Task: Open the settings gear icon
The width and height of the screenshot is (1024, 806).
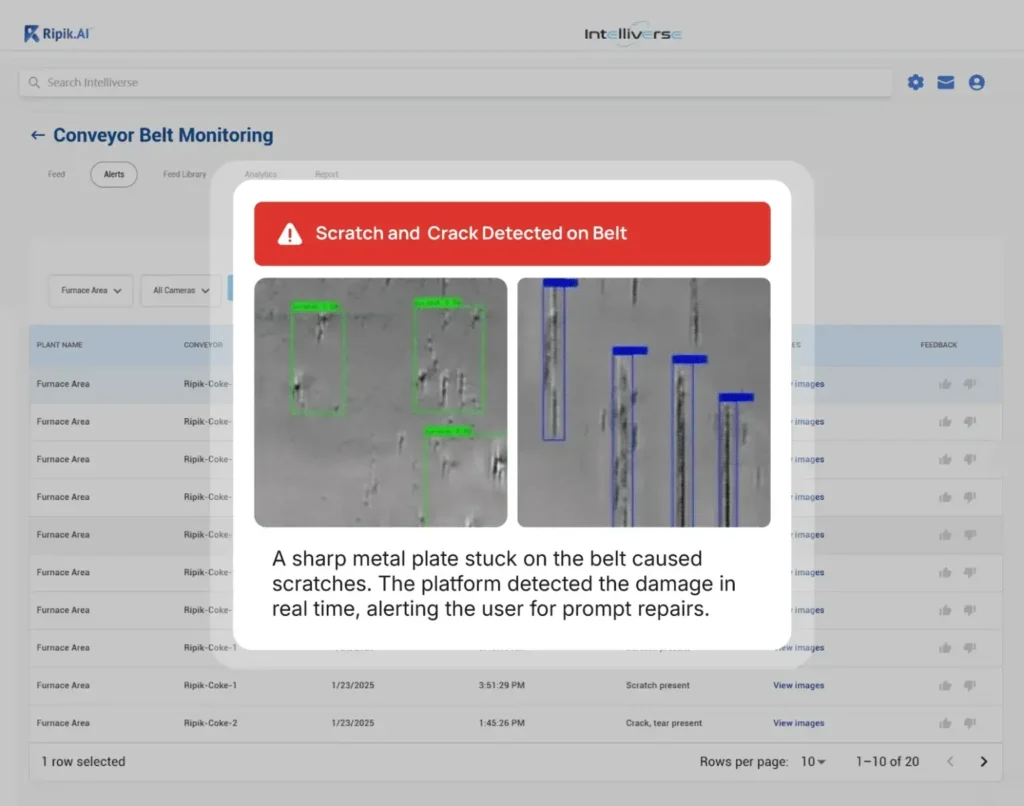Action: pos(915,82)
